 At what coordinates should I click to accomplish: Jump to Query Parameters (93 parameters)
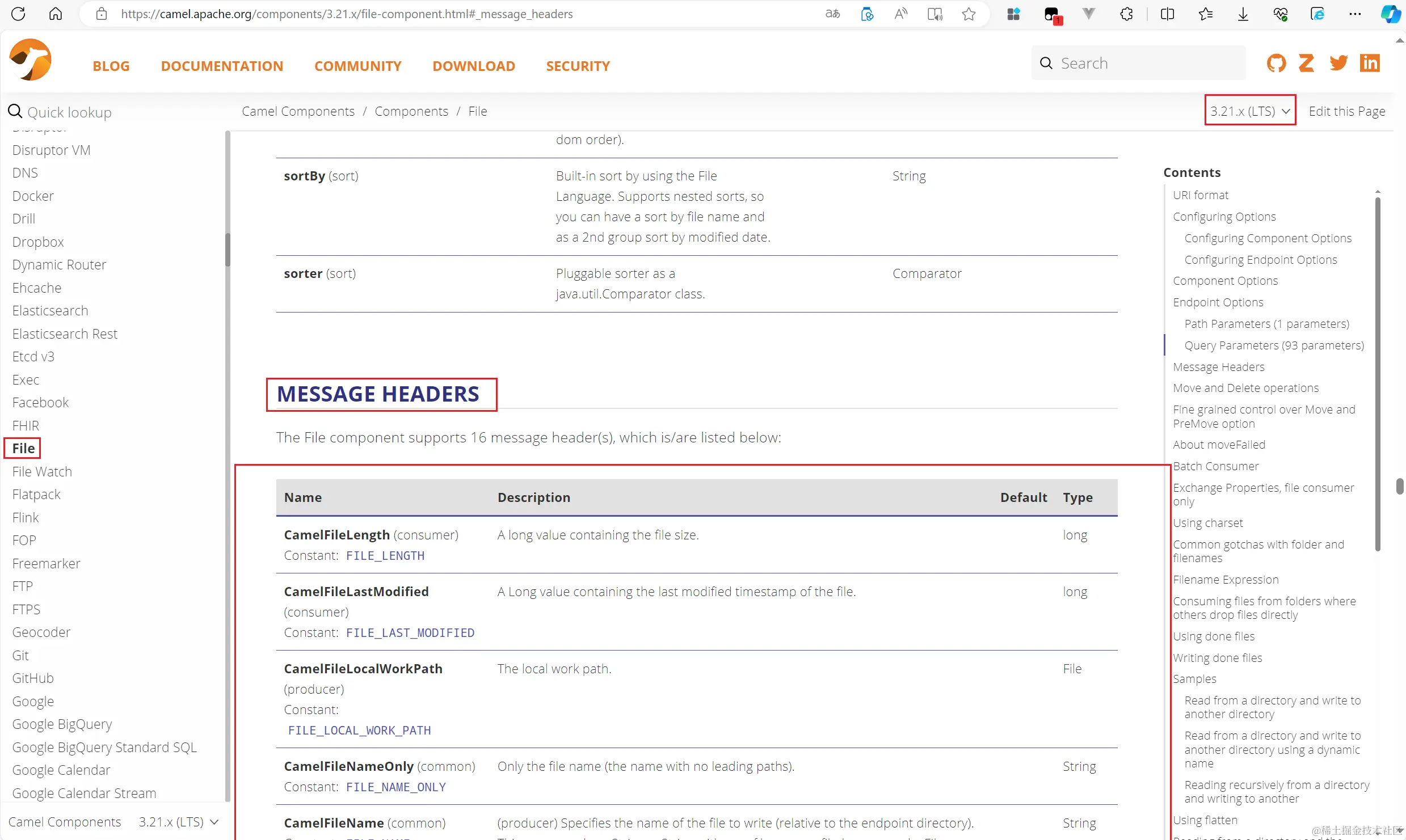click(x=1274, y=345)
